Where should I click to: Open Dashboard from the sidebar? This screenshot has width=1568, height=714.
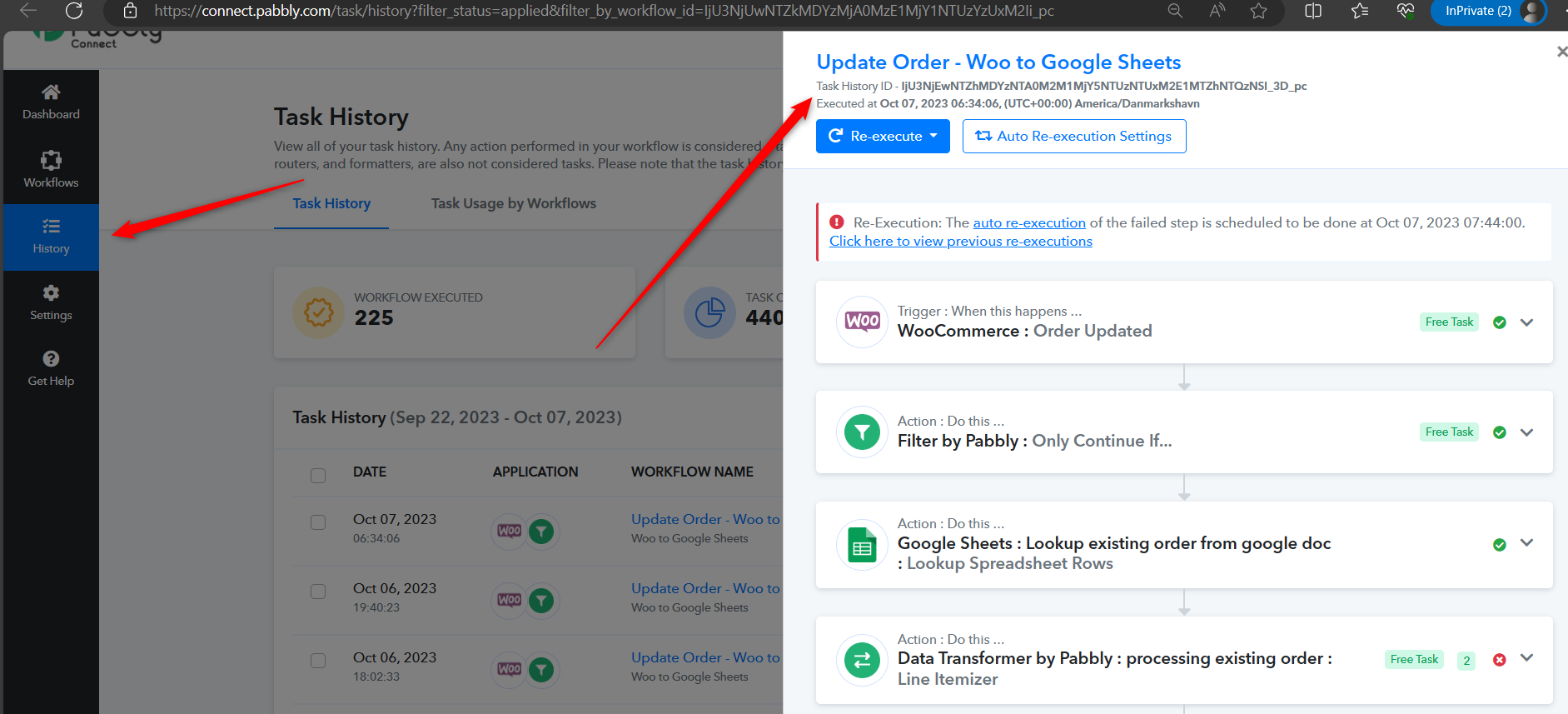tap(51, 102)
